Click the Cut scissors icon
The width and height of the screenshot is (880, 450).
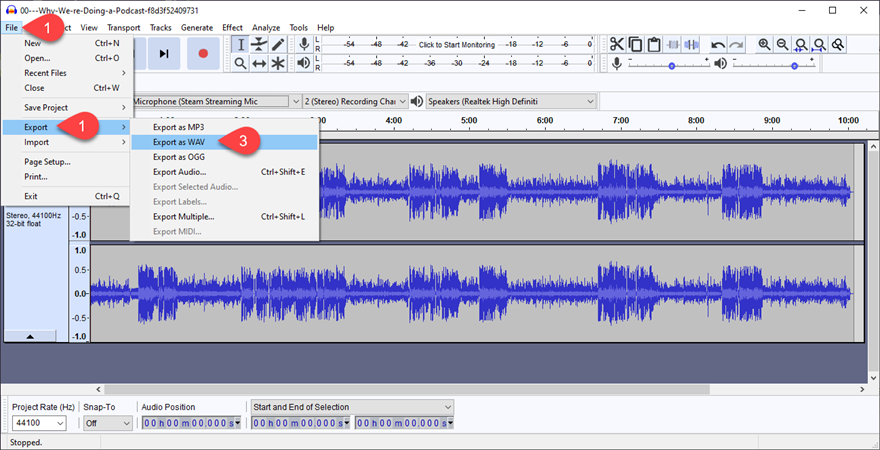pyautogui.click(x=616, y=45)
